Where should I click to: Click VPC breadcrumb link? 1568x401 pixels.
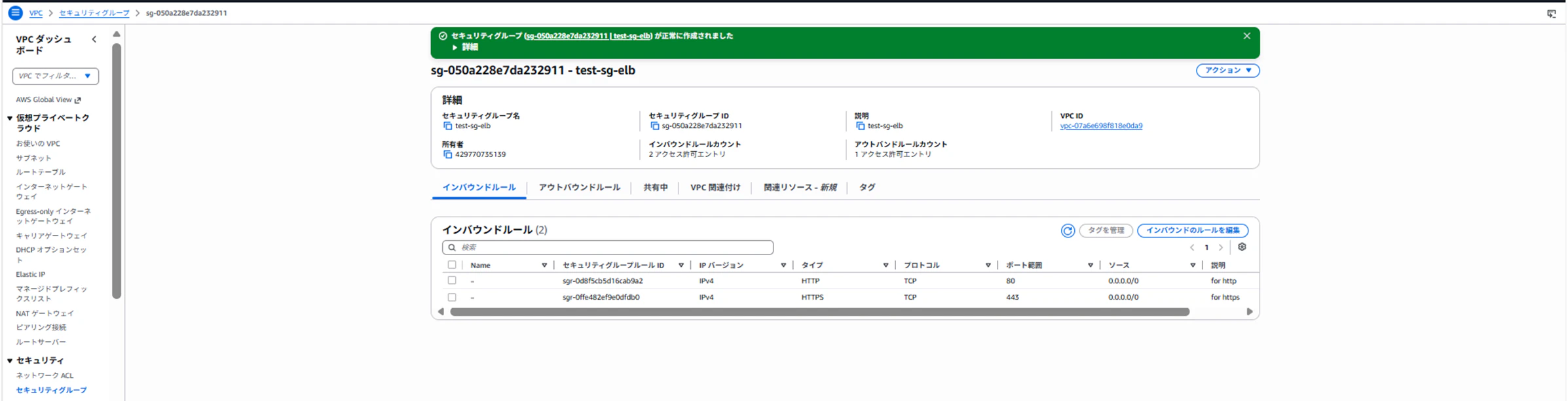point(36,13)
